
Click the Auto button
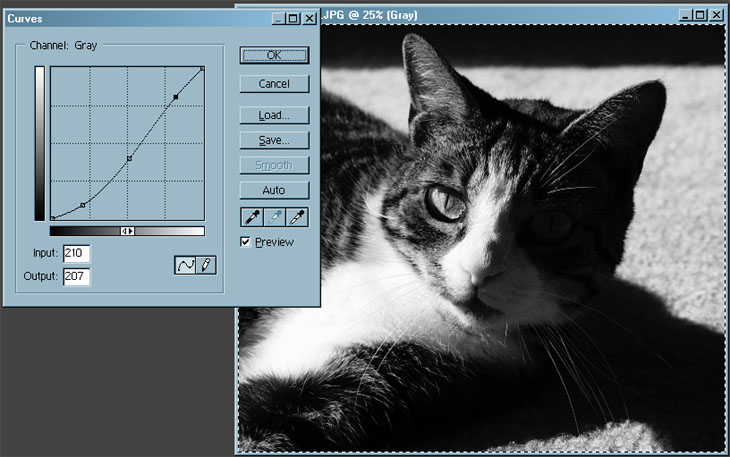pyautogui.click(x=274, y=190)
